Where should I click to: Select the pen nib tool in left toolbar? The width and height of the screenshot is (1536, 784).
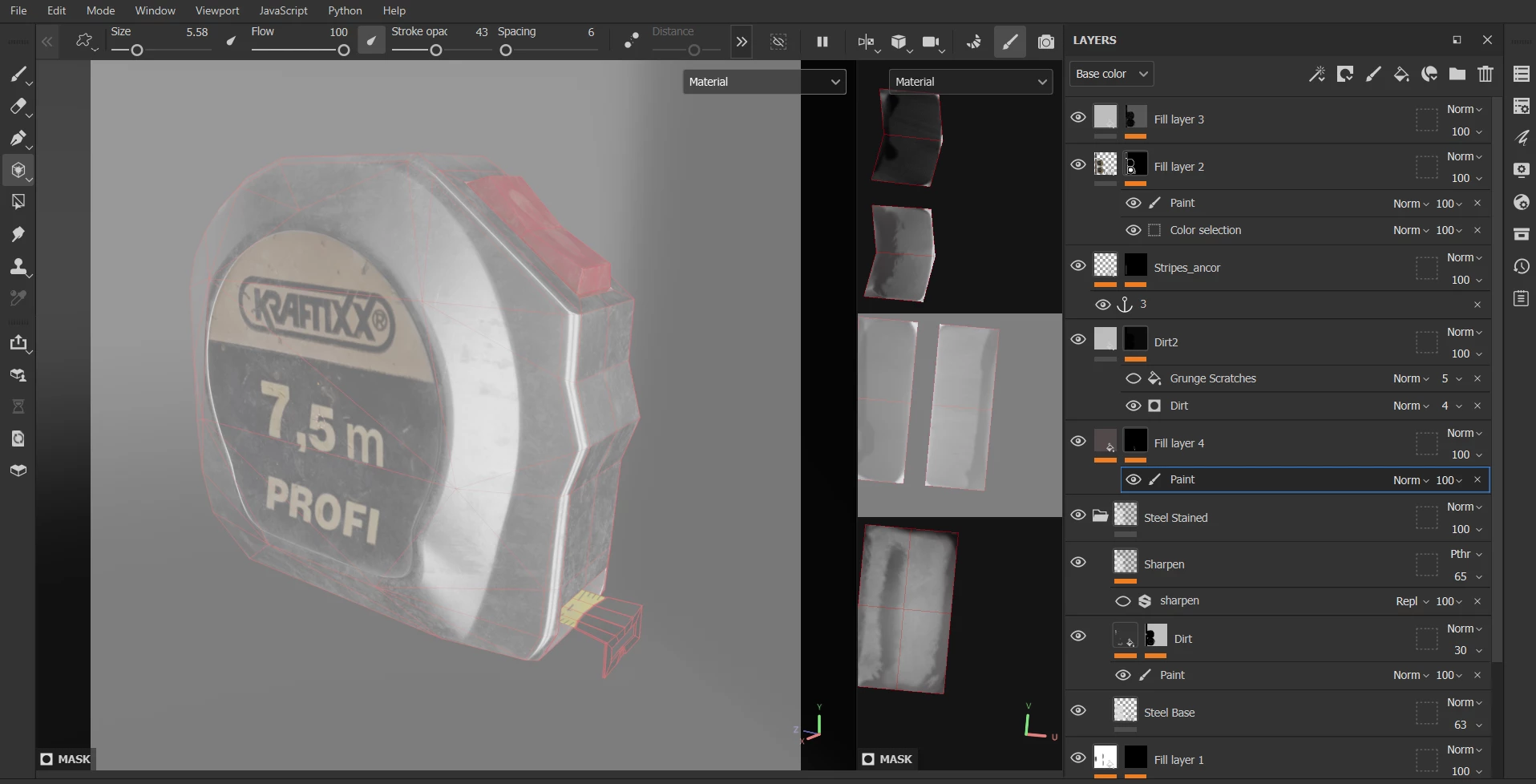pyautogui.click(x=18, y=139)
